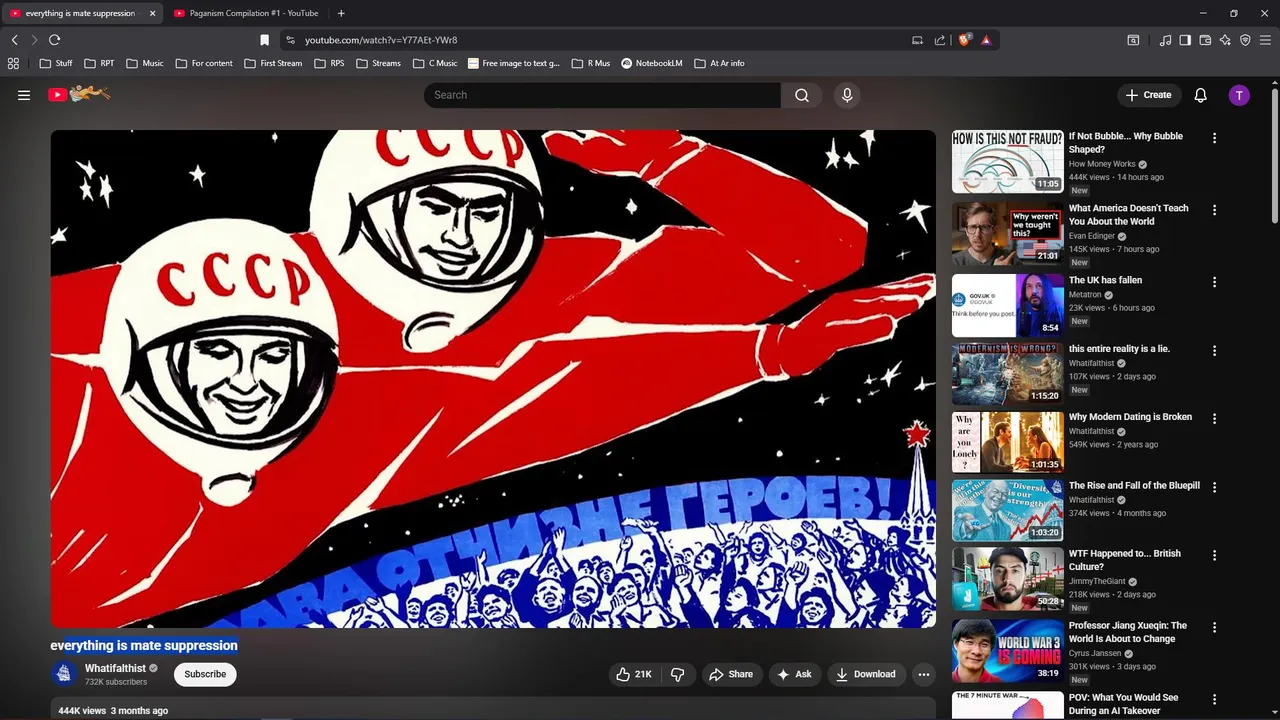The width and height of the screenshot is (1280, 720).
Task: Go to YouTube home via logo
Action: coord(79,94)
